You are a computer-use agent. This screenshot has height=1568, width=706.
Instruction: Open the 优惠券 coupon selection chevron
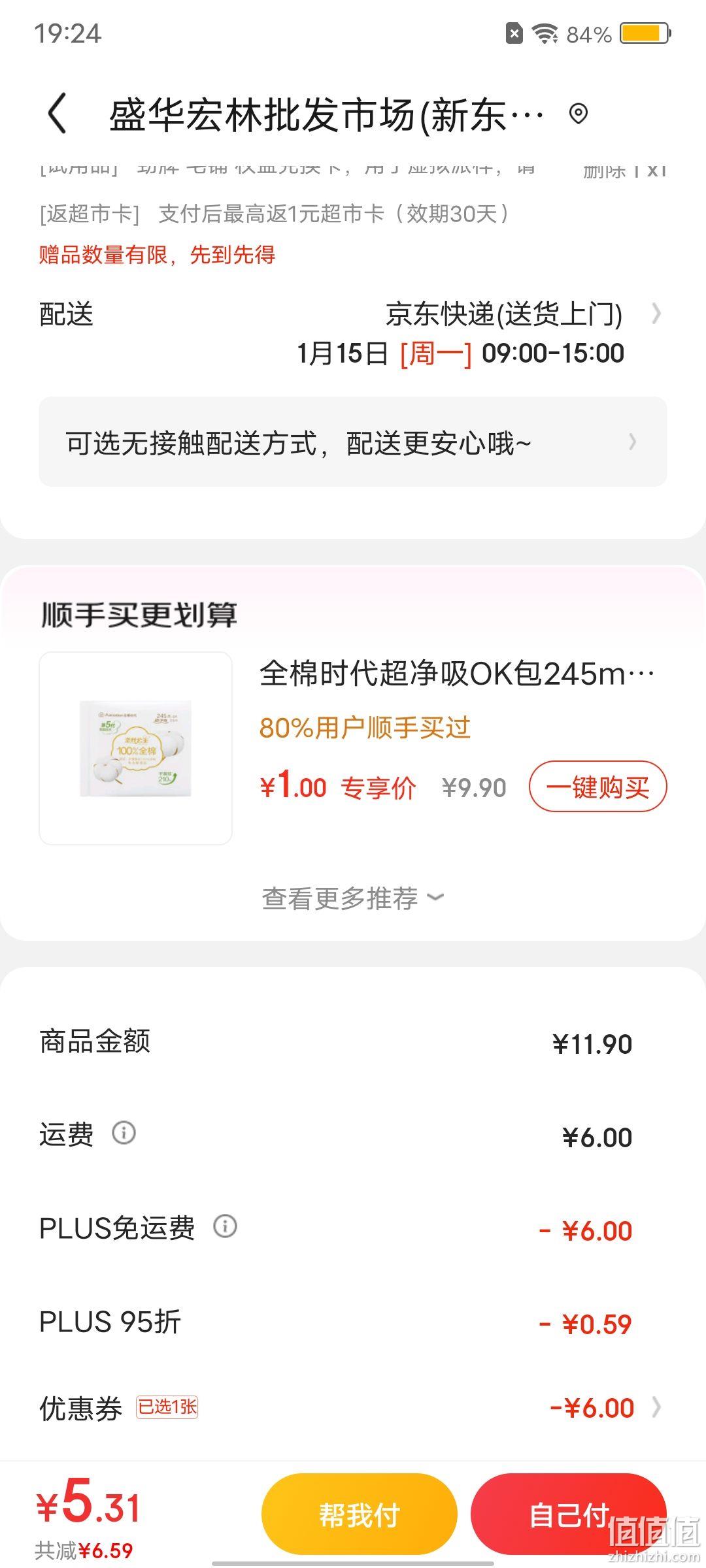tap(656, 1407)
